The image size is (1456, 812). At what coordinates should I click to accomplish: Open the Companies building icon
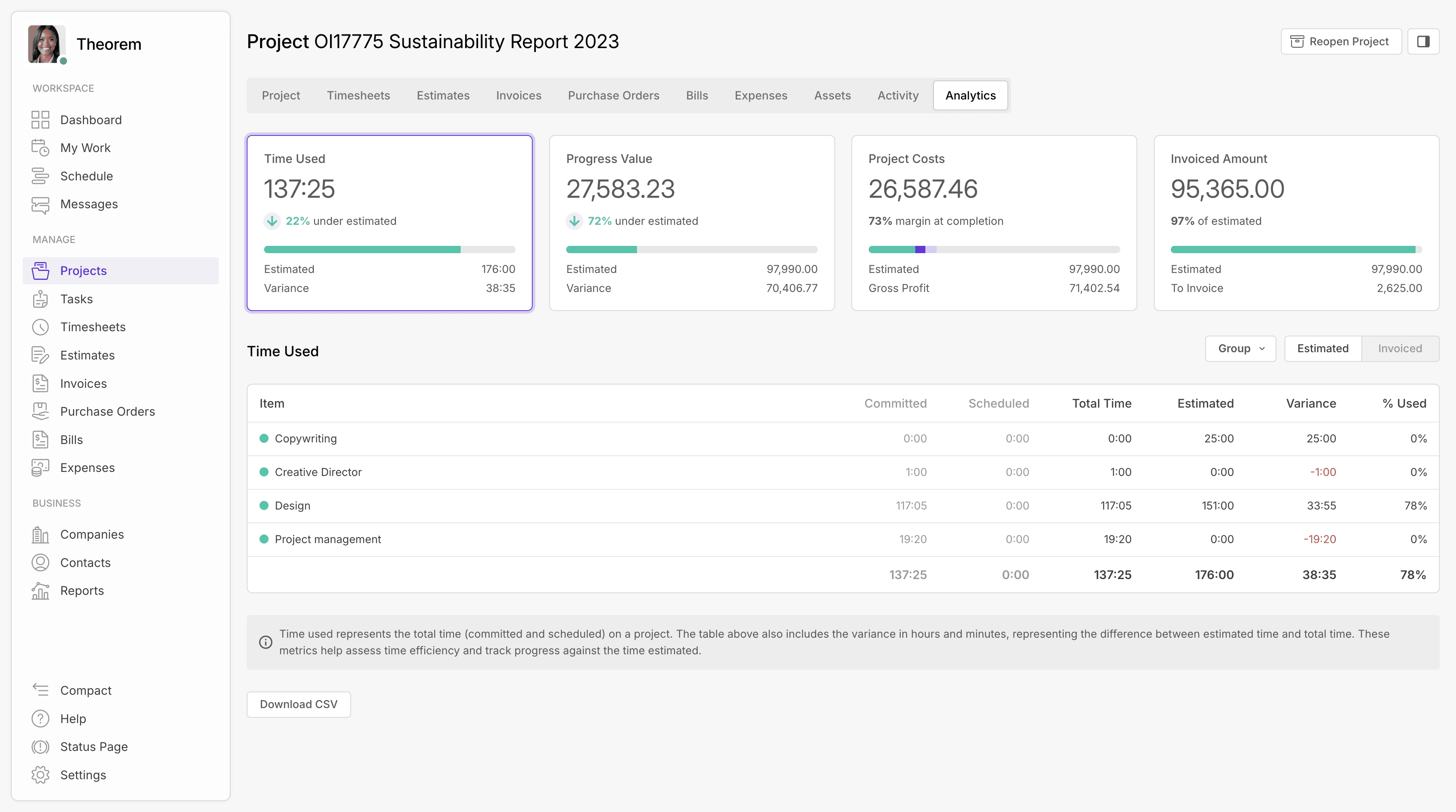pyautogui.click(x=40, y=535)
